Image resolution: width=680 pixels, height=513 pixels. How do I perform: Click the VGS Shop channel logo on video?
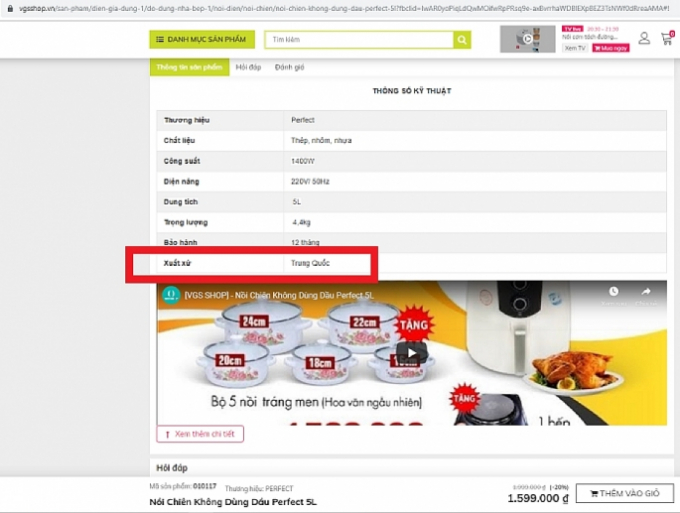(171, 295)
